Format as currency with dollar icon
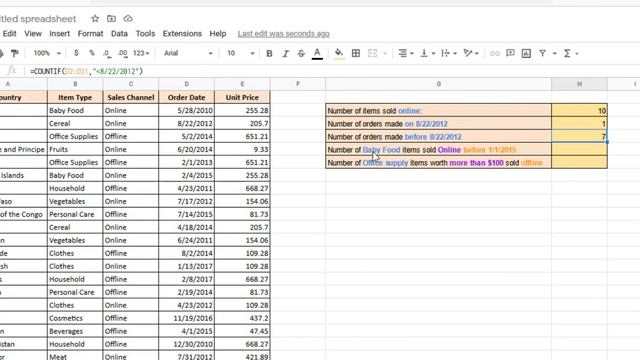 [x=76, y=53]
